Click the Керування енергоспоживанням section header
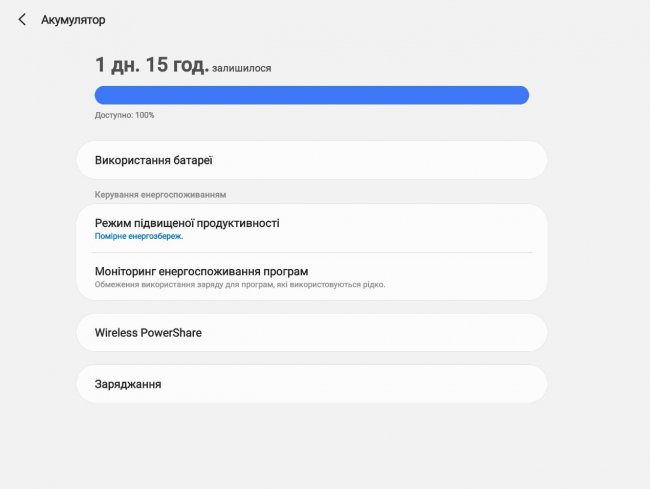650x489 pixels. [x=160, y=194]
